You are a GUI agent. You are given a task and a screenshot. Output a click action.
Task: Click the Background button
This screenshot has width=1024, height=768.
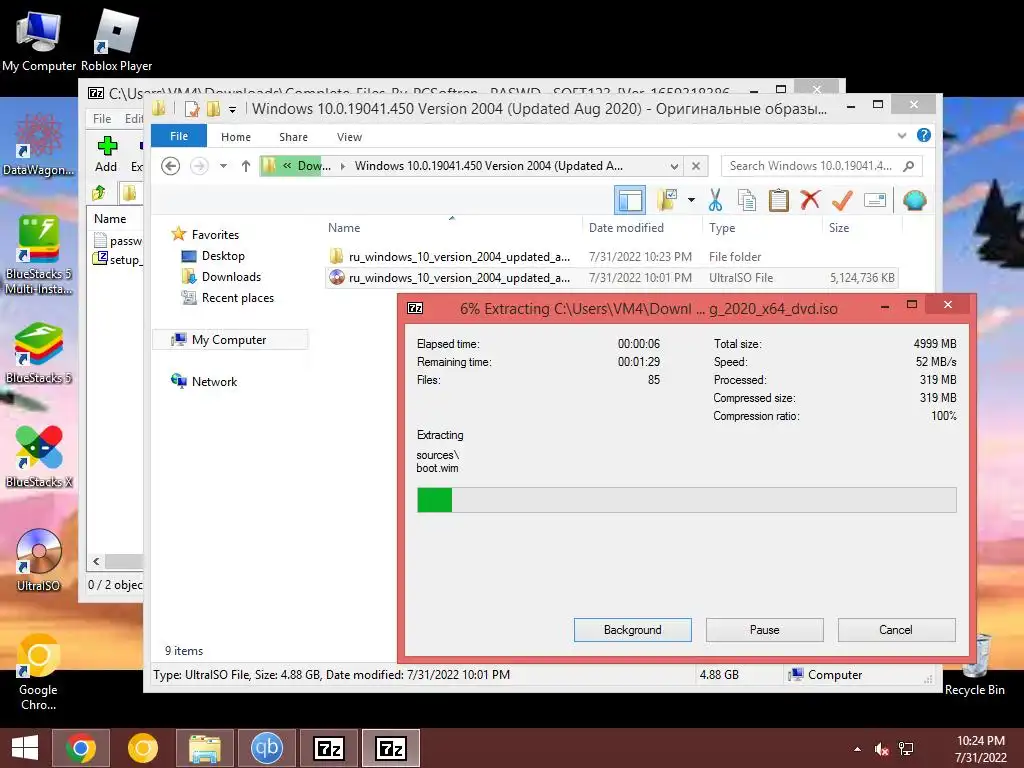pos(632,630)
